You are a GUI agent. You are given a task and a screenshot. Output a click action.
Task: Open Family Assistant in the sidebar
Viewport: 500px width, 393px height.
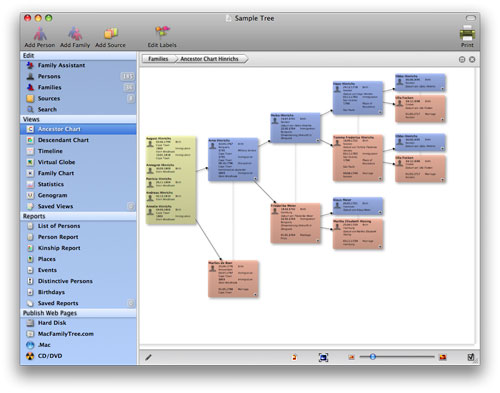pyautogui.click(x=78, y=65)
